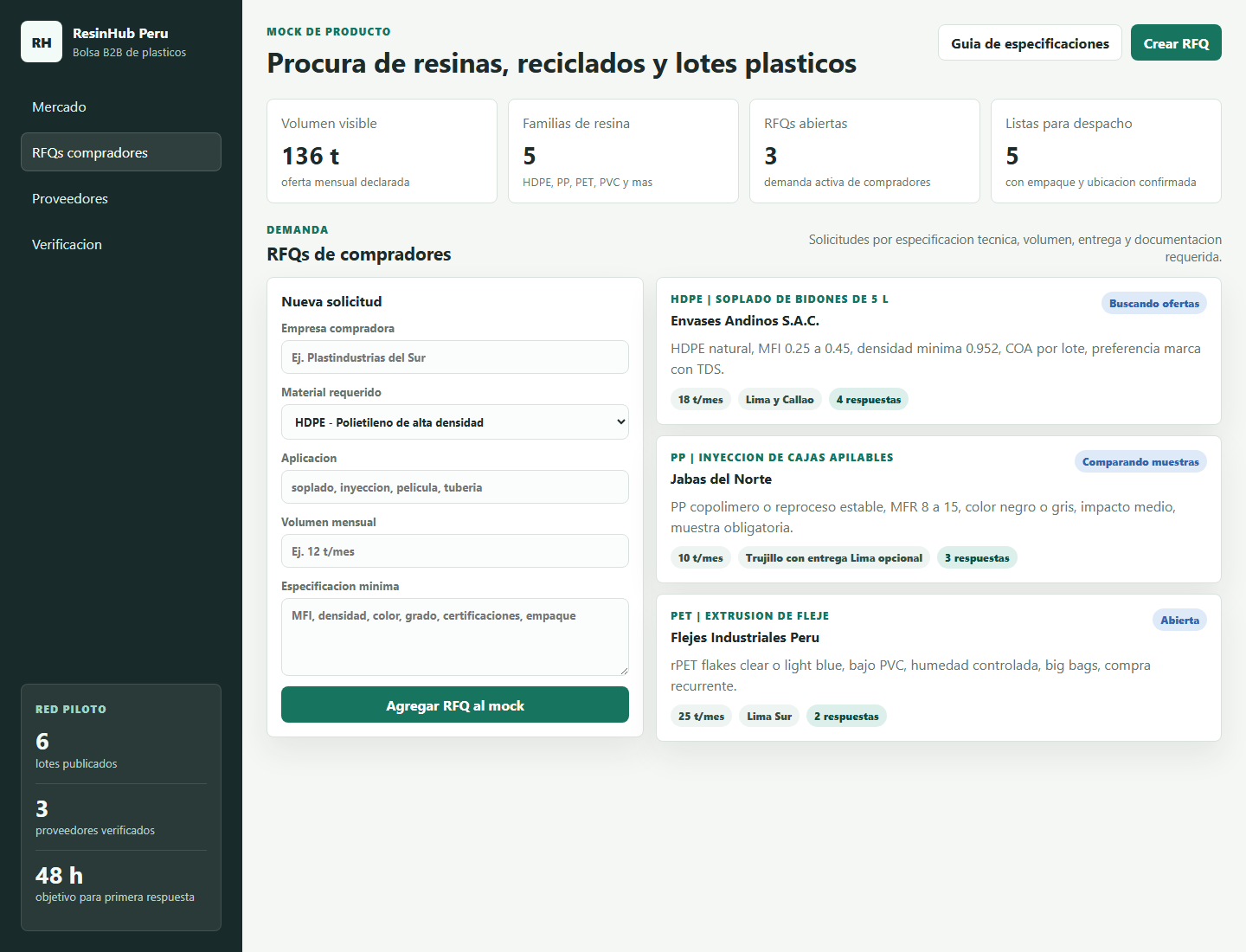Select the Lima Sur tag
The image size is (1246, 952).
[x=769, y=716]
